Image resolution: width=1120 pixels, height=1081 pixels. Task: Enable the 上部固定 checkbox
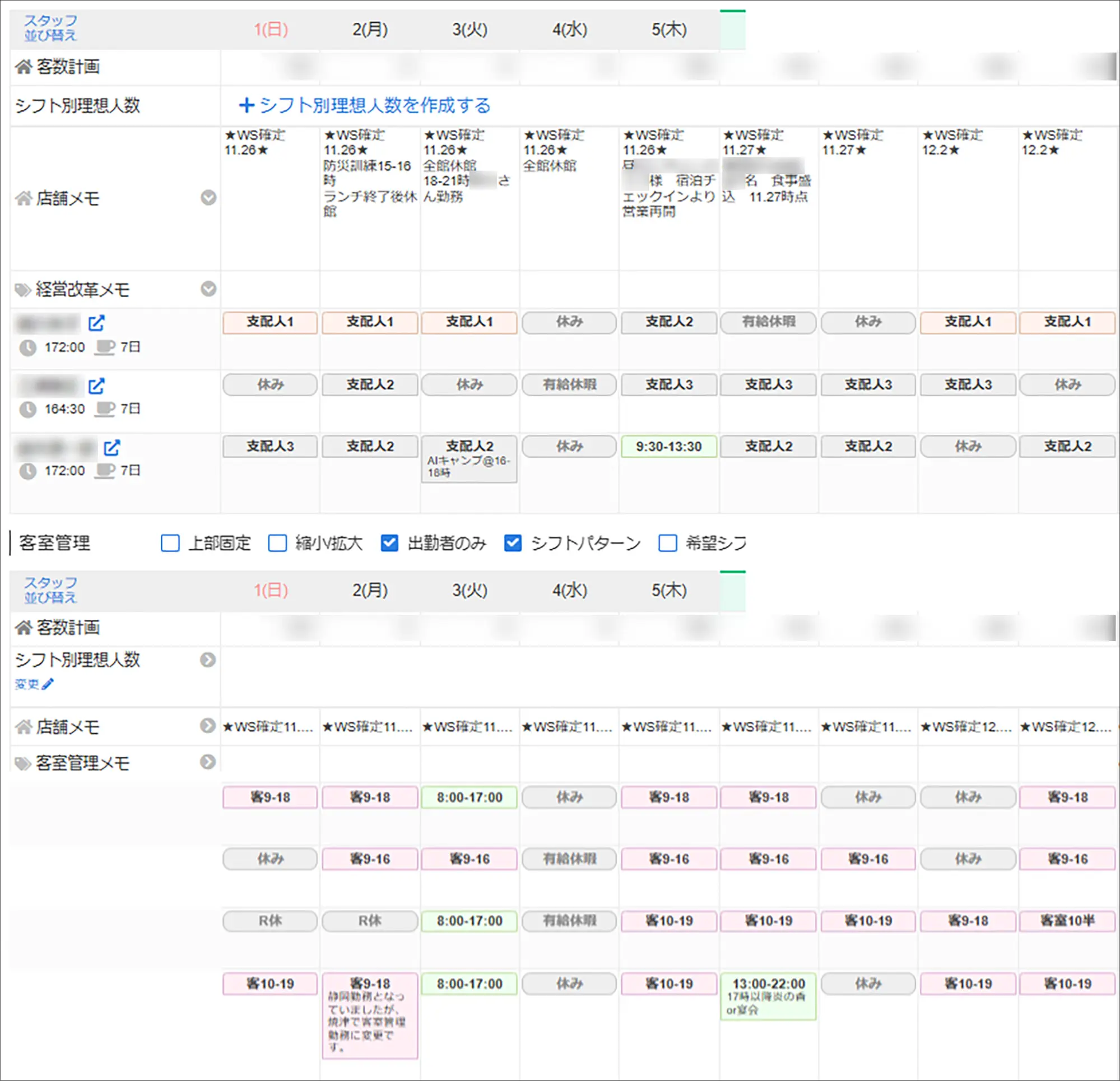click(x=170, y=543)
